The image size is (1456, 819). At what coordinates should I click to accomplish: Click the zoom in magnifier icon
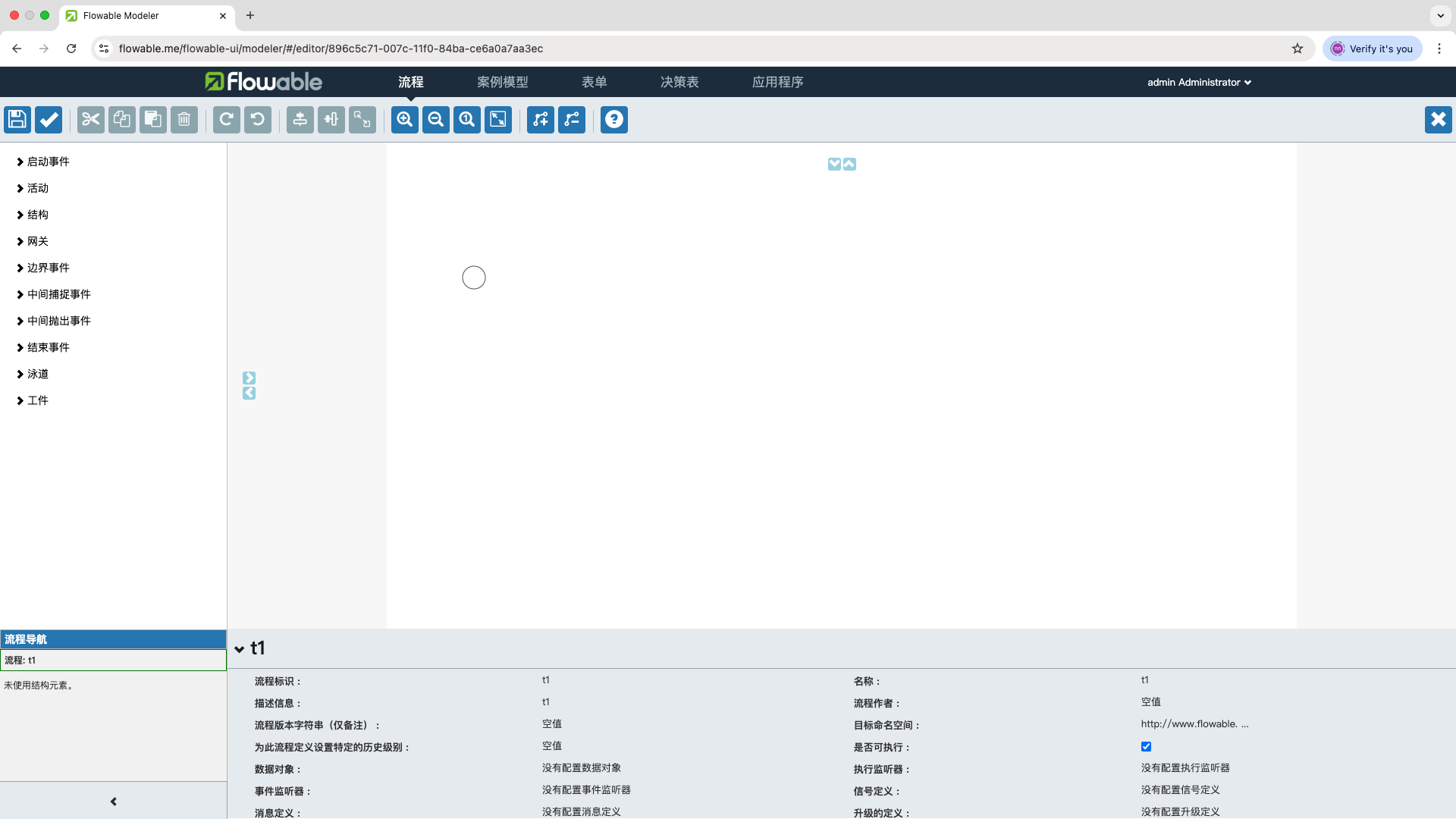(405, 120)
